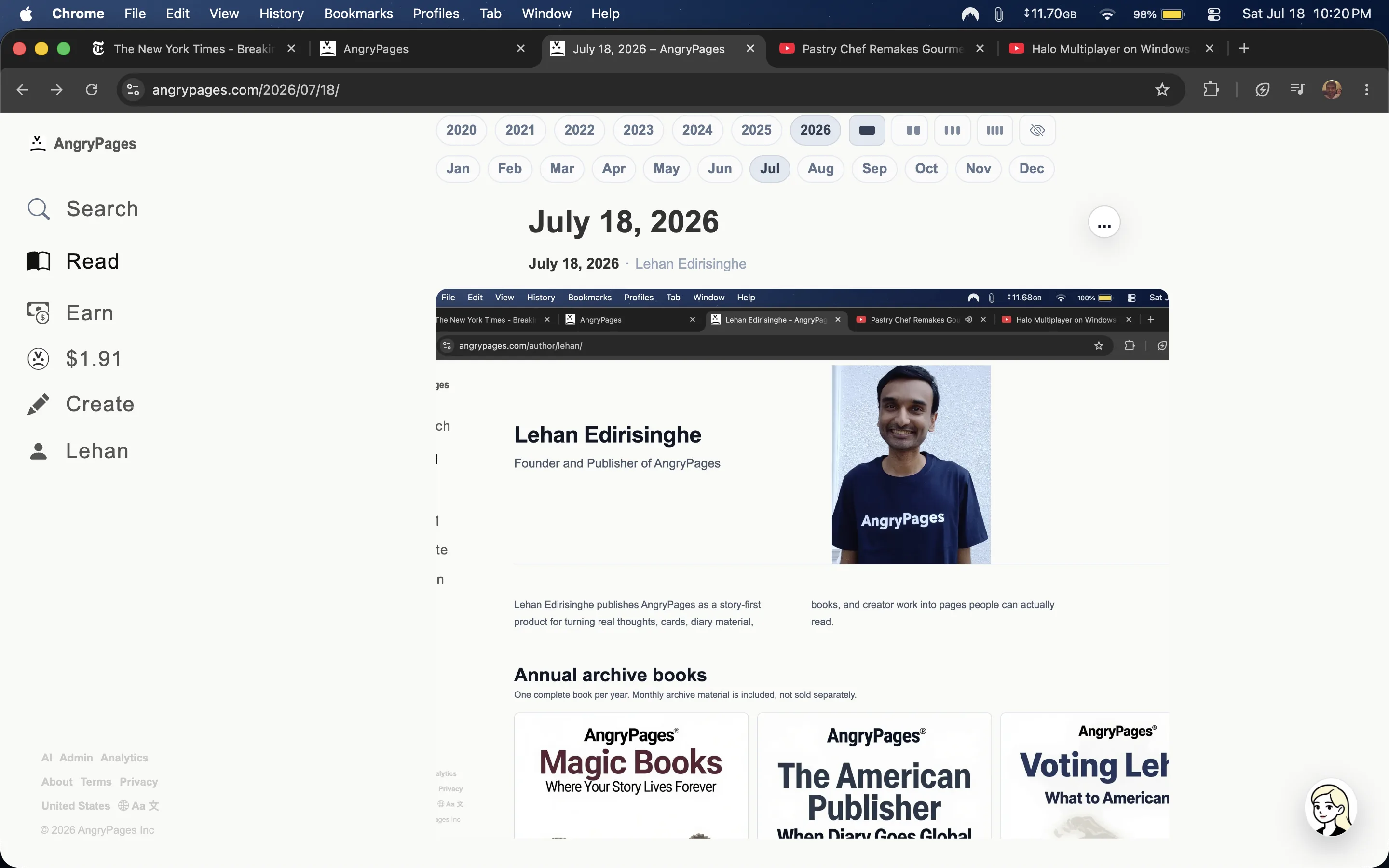Open the Earn section icon
The image size is (1389, 868).
(39, 313)
